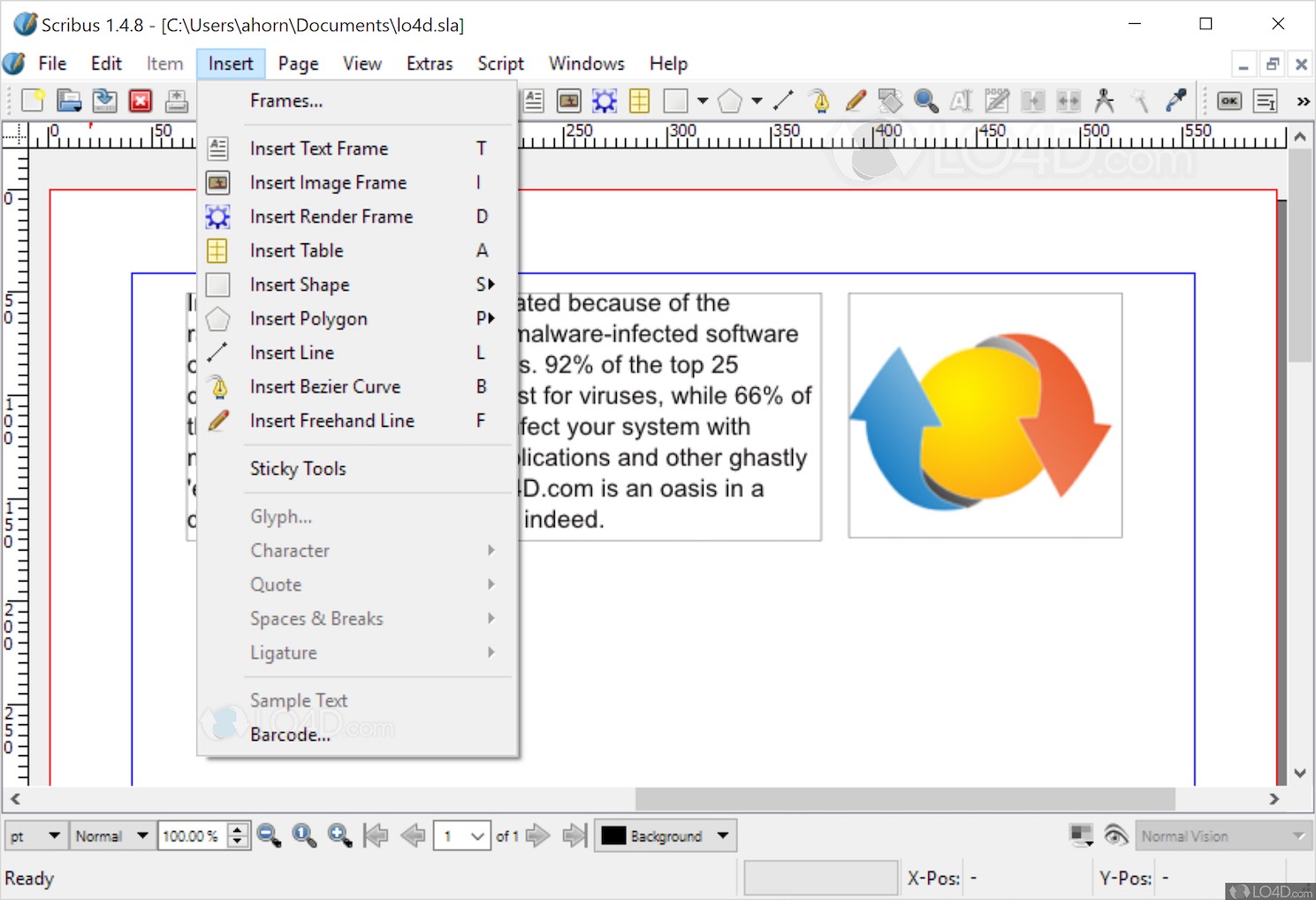Click the Save document icon

tap(104, 101)
